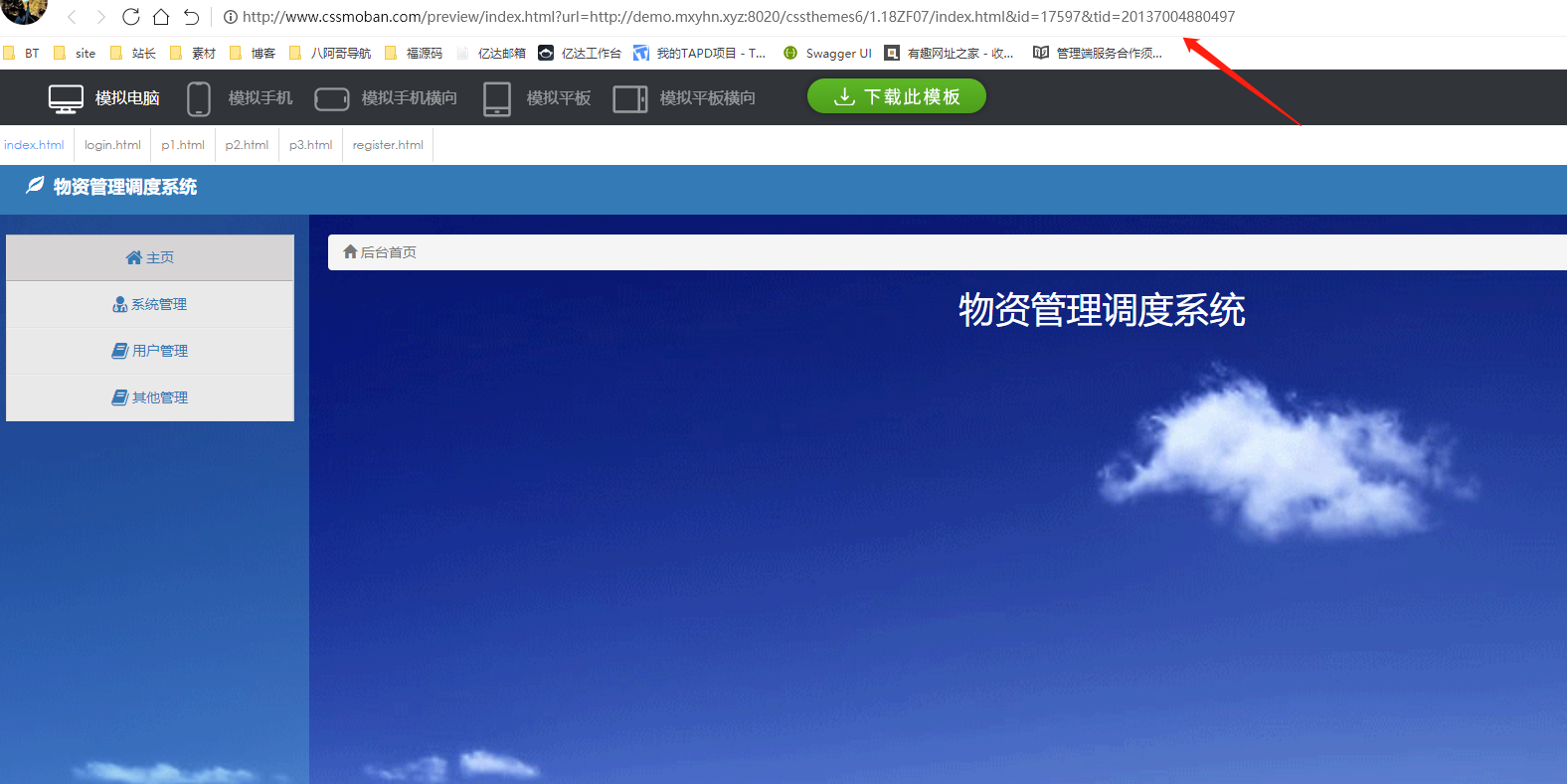Click the 模拟电脑 label
Viewport: 1567px width, 784px height.
(x=127, y=98)
